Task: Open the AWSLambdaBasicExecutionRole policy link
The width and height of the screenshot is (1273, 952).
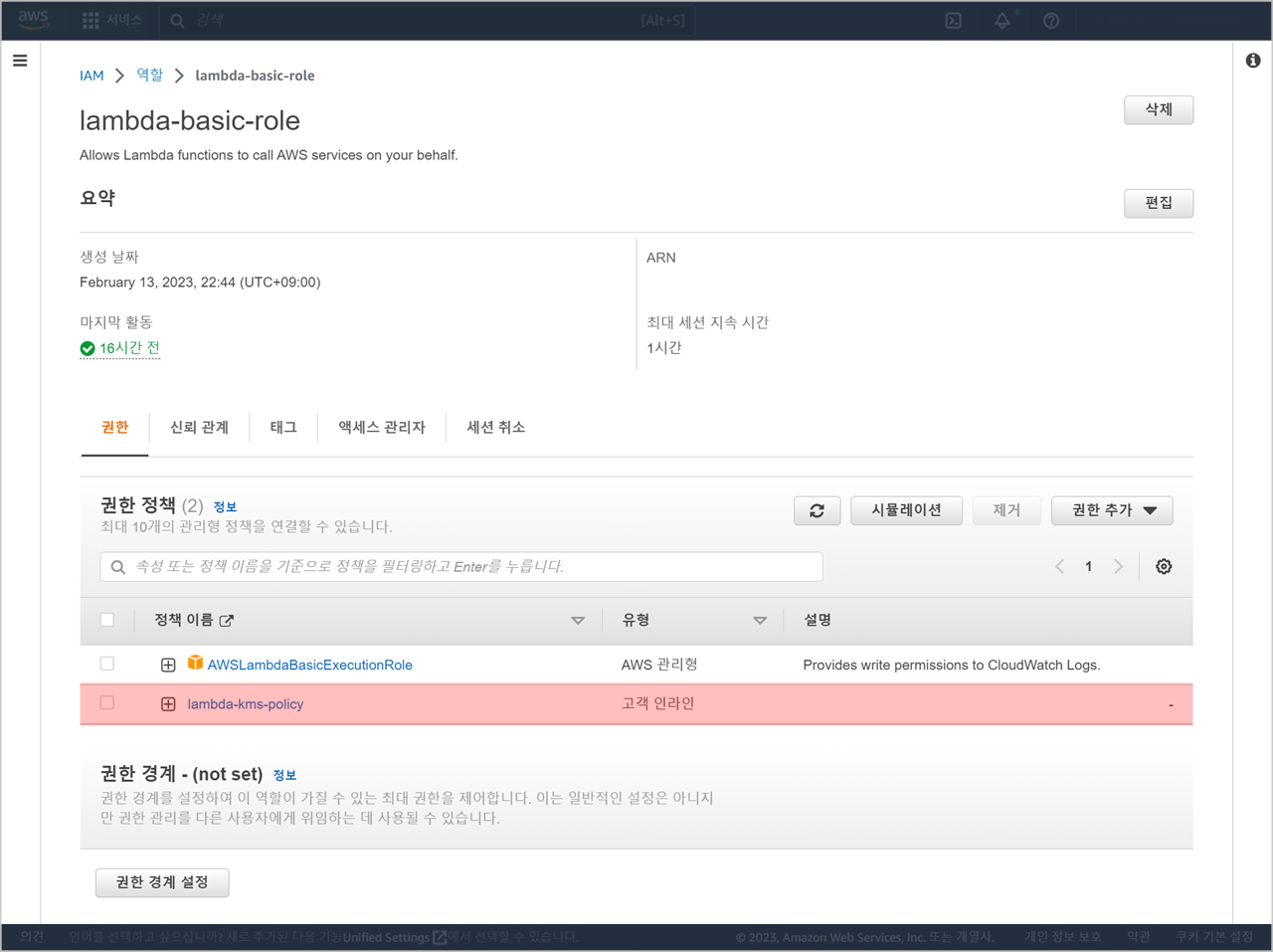Action: tap(310, 665)
